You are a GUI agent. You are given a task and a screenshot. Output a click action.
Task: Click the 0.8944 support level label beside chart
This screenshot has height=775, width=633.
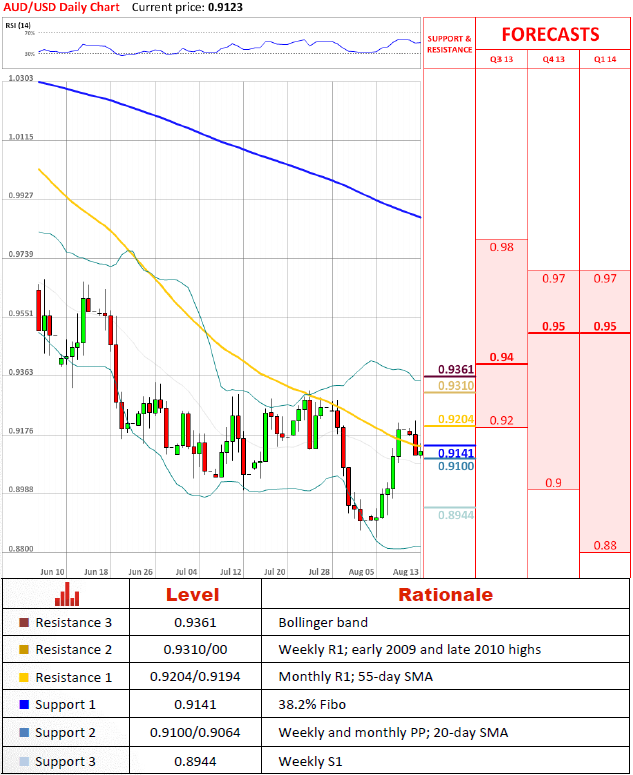456,515
